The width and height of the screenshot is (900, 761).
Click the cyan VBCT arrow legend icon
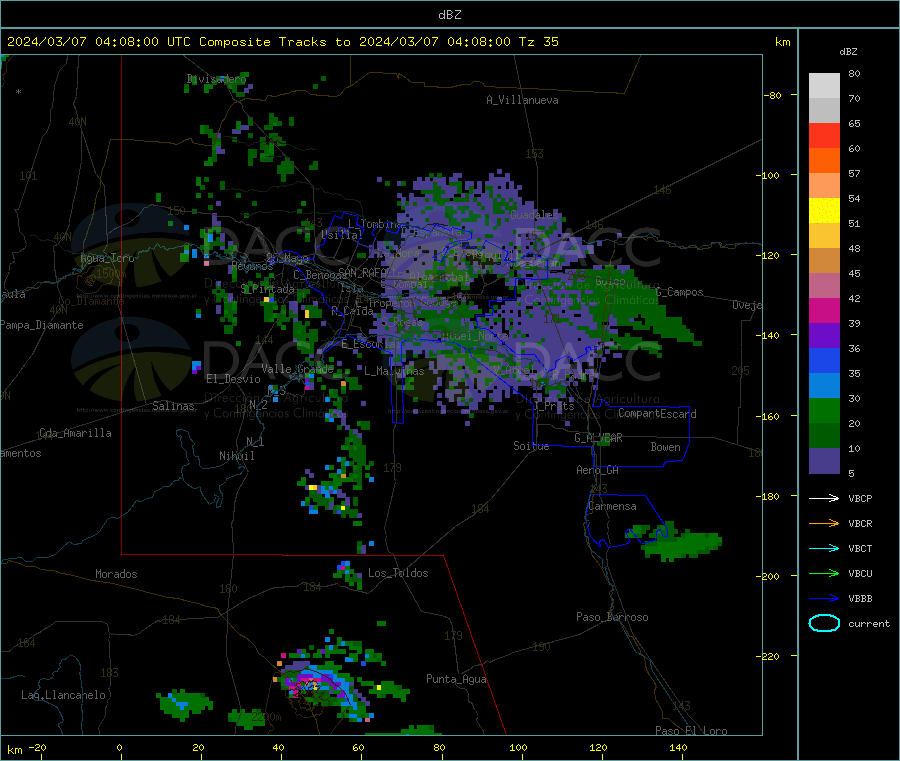[x=824, y=549]
